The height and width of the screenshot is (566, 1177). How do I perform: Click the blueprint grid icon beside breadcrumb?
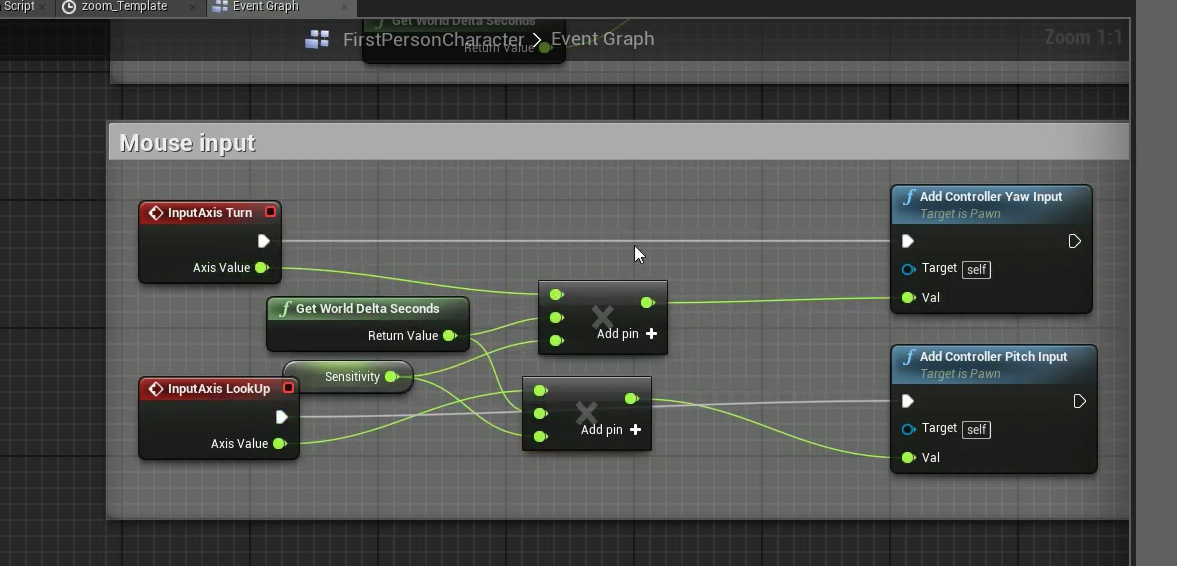pyautogui.click(x=317, y=39)
